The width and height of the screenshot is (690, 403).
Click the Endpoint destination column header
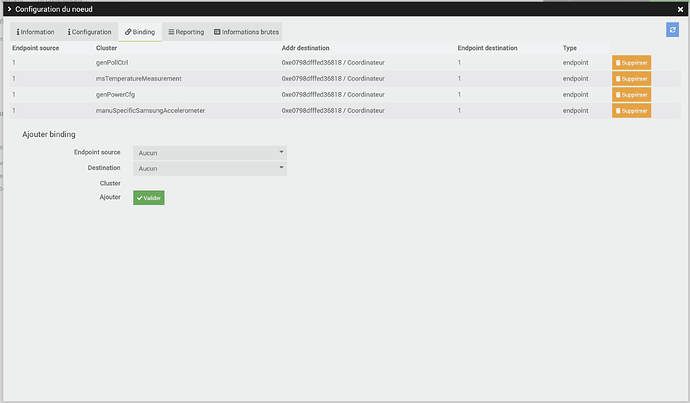(488, 48)
